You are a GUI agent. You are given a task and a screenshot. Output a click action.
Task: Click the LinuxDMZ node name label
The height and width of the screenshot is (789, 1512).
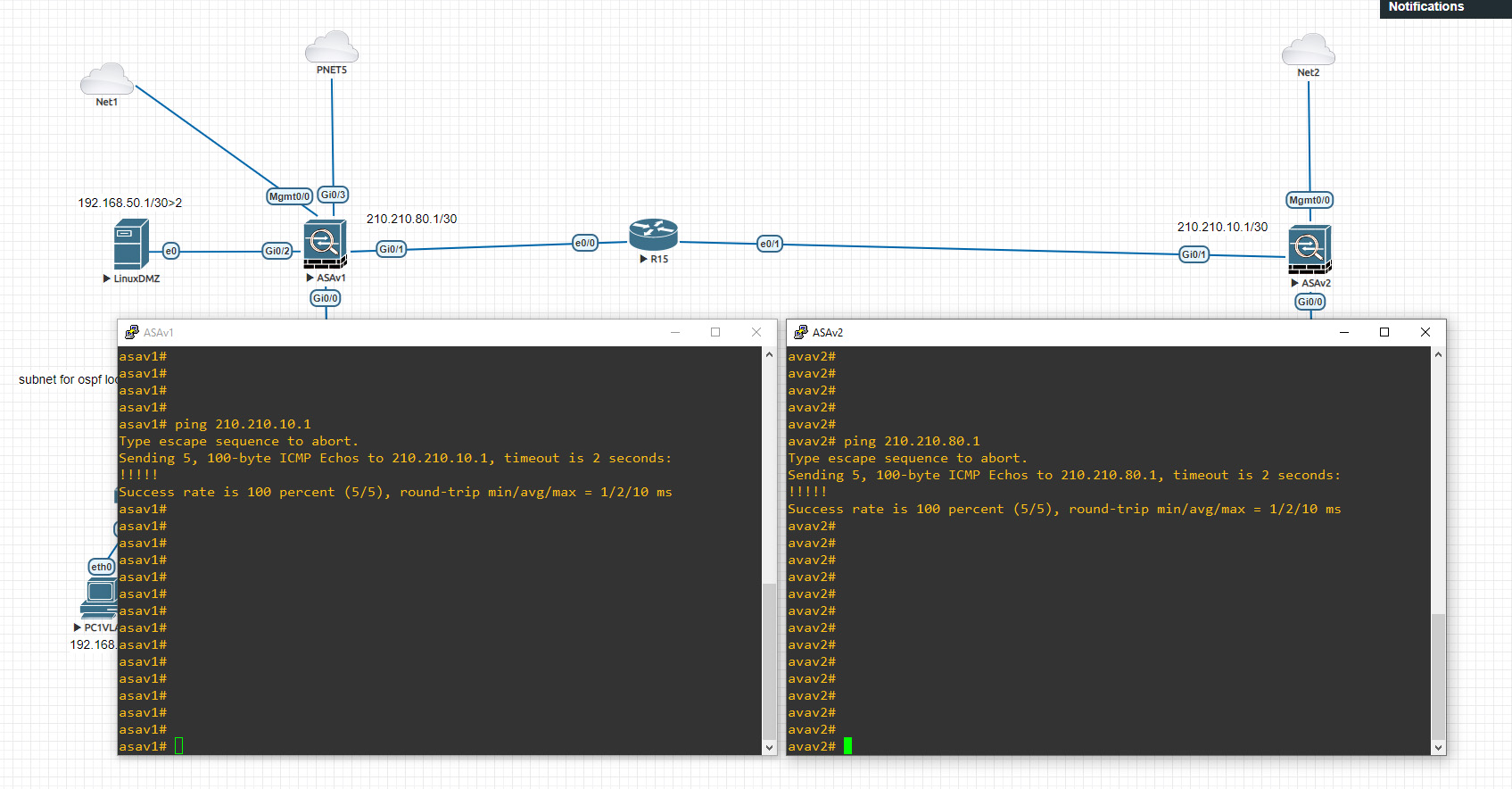click(x=136, y=278)
